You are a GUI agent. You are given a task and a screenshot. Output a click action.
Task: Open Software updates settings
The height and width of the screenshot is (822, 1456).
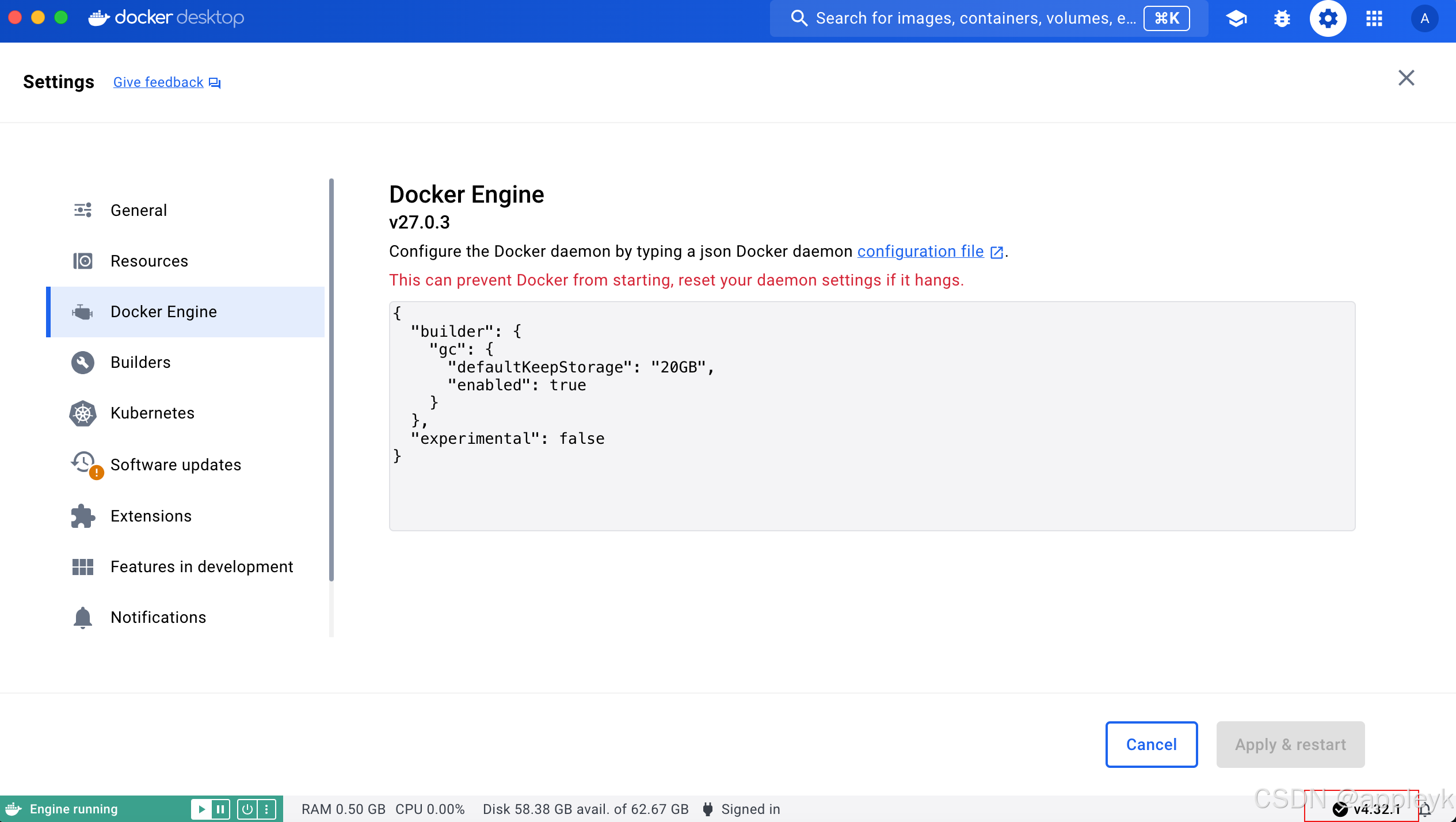pyautogui.click(x=176, y=465)
